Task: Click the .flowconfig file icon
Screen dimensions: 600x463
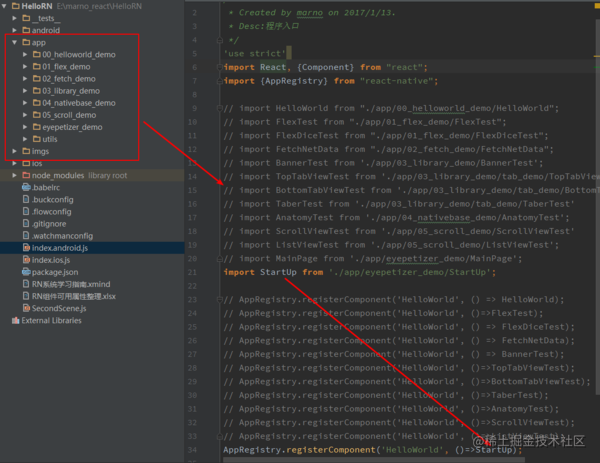Action: click(26, 211)
